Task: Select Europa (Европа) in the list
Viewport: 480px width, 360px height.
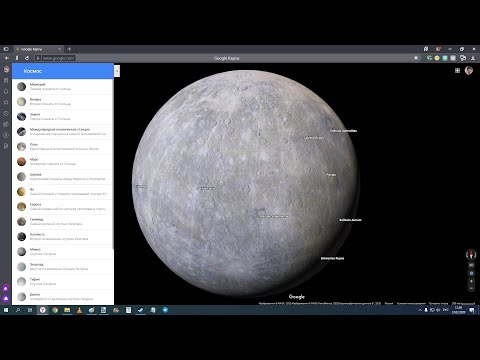Action: pos(63,207)
